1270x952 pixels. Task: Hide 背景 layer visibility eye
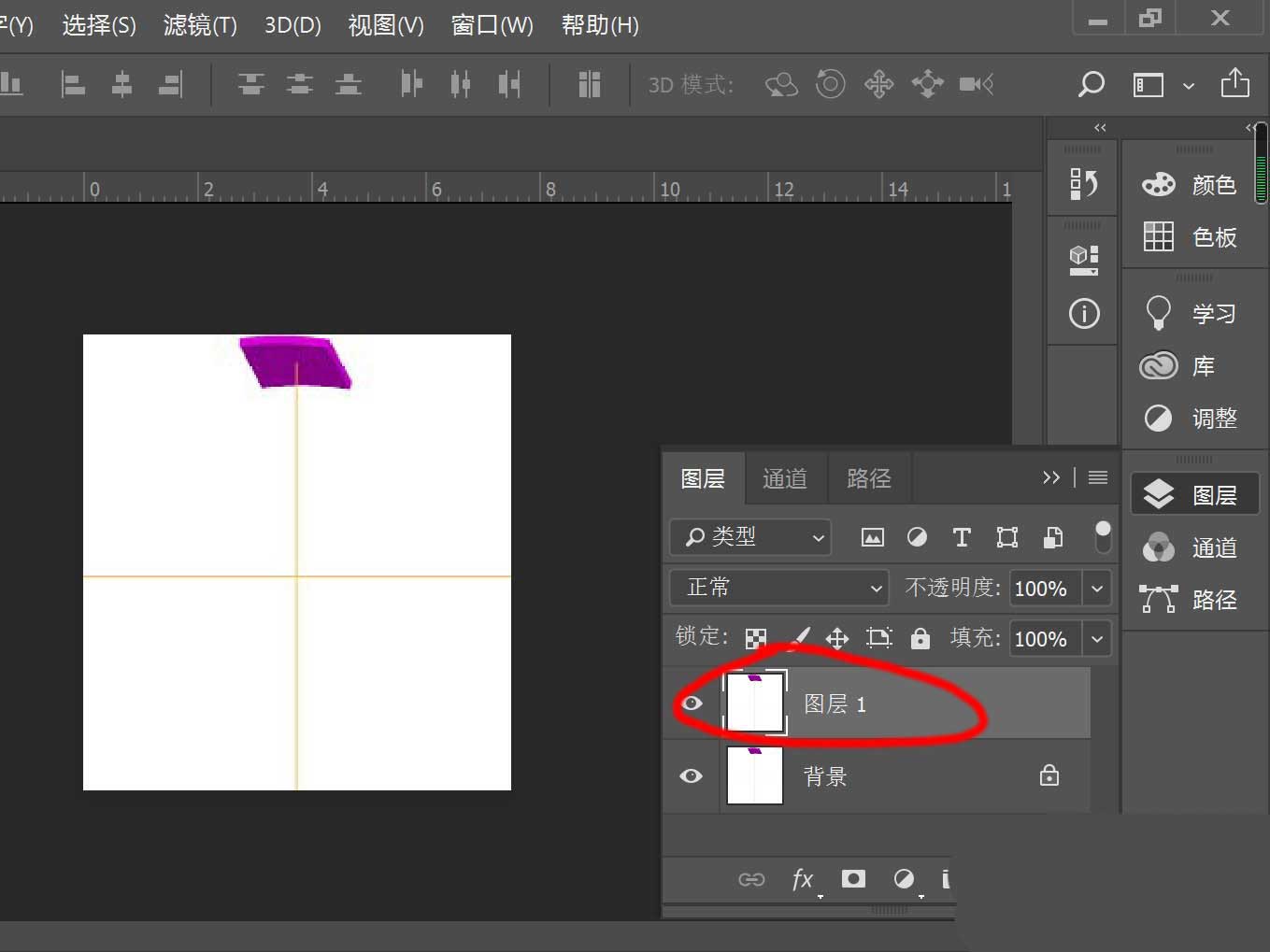tap(692, 775)
